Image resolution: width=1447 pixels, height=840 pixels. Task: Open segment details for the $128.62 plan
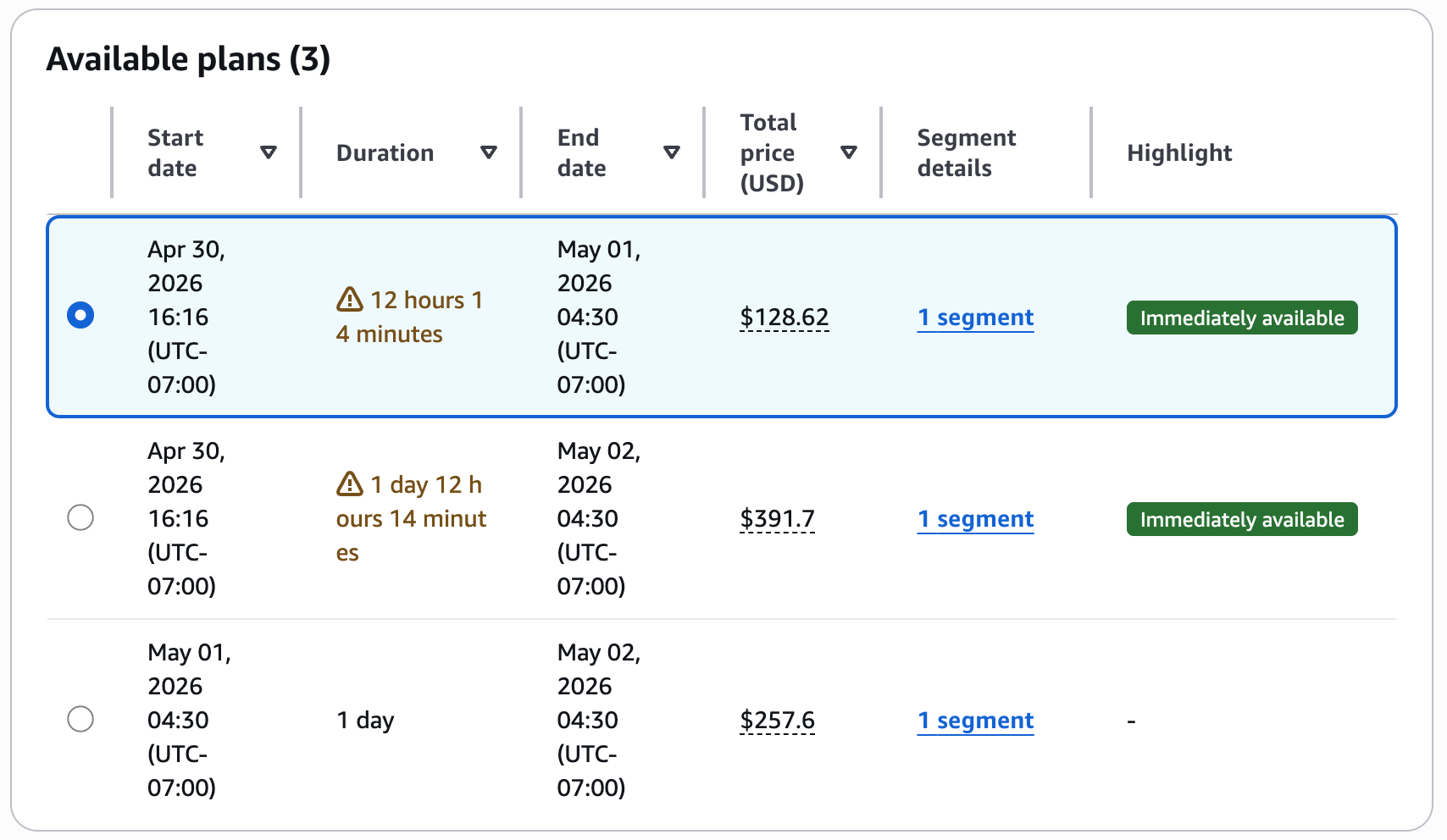(x=975, y=318)
